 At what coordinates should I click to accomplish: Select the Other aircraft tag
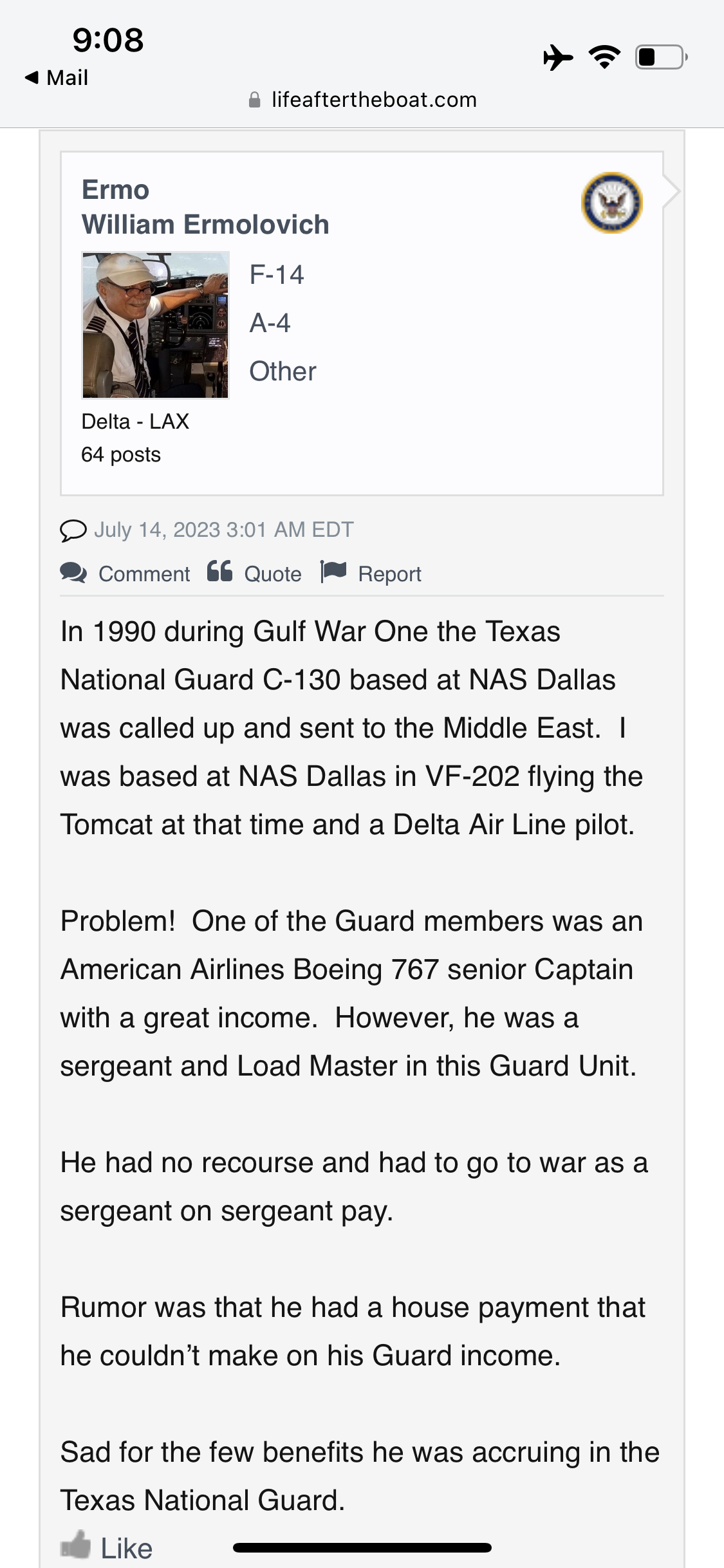pos(283,371)
